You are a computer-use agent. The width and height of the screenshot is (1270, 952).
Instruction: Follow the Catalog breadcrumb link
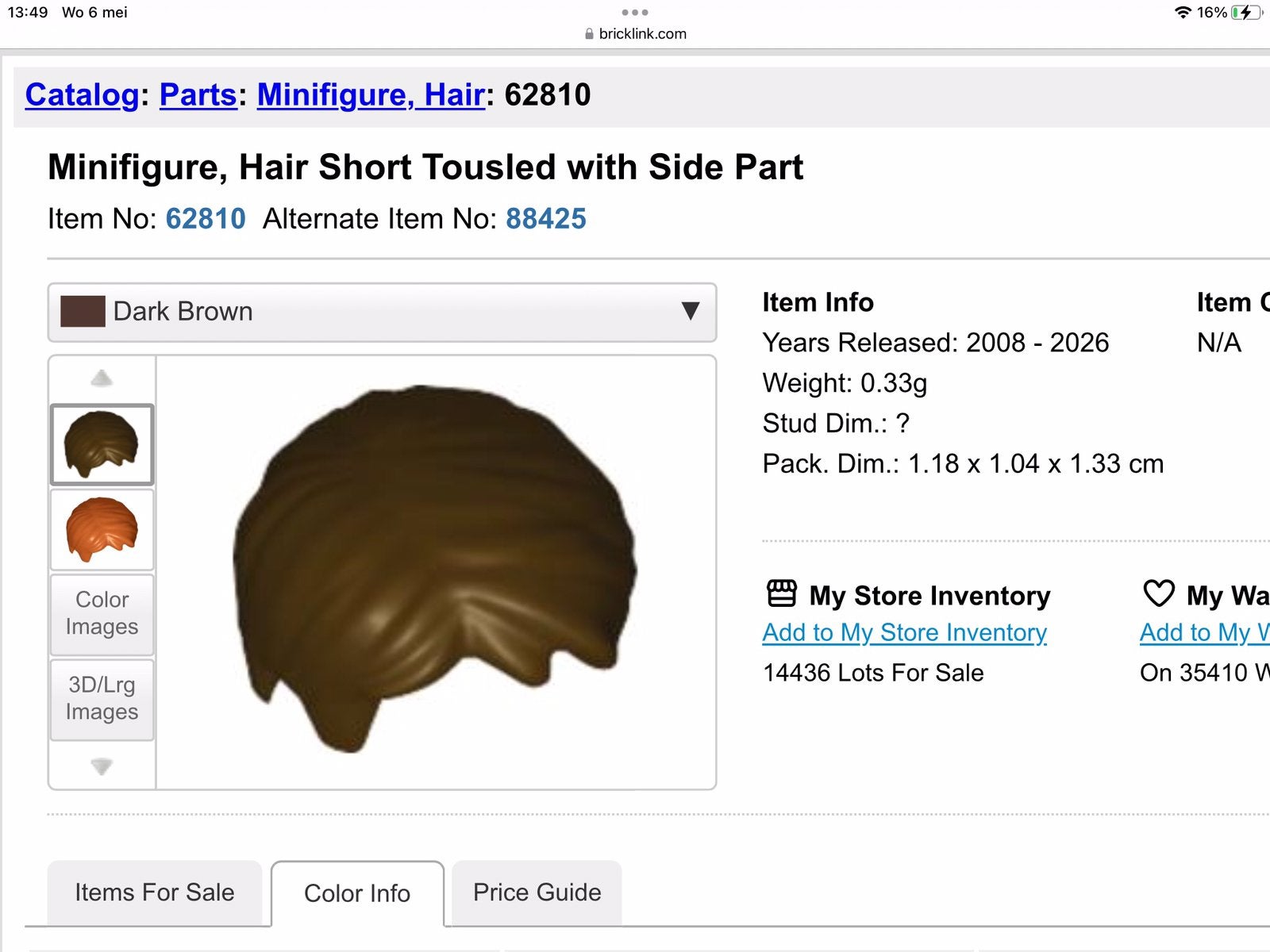click(x=83, y=94)
